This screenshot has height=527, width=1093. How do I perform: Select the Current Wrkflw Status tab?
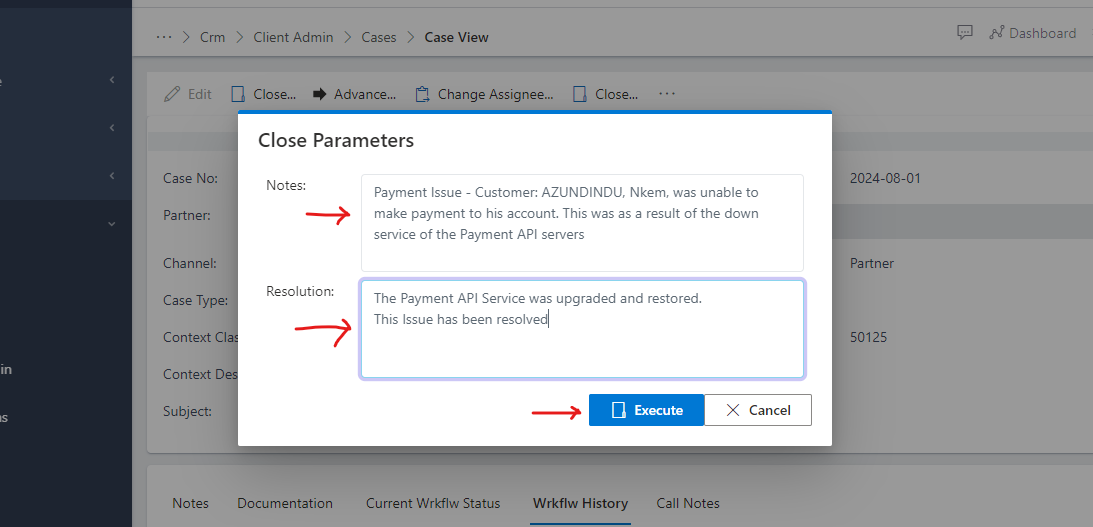pyautogui.click(x=433, y=503)
